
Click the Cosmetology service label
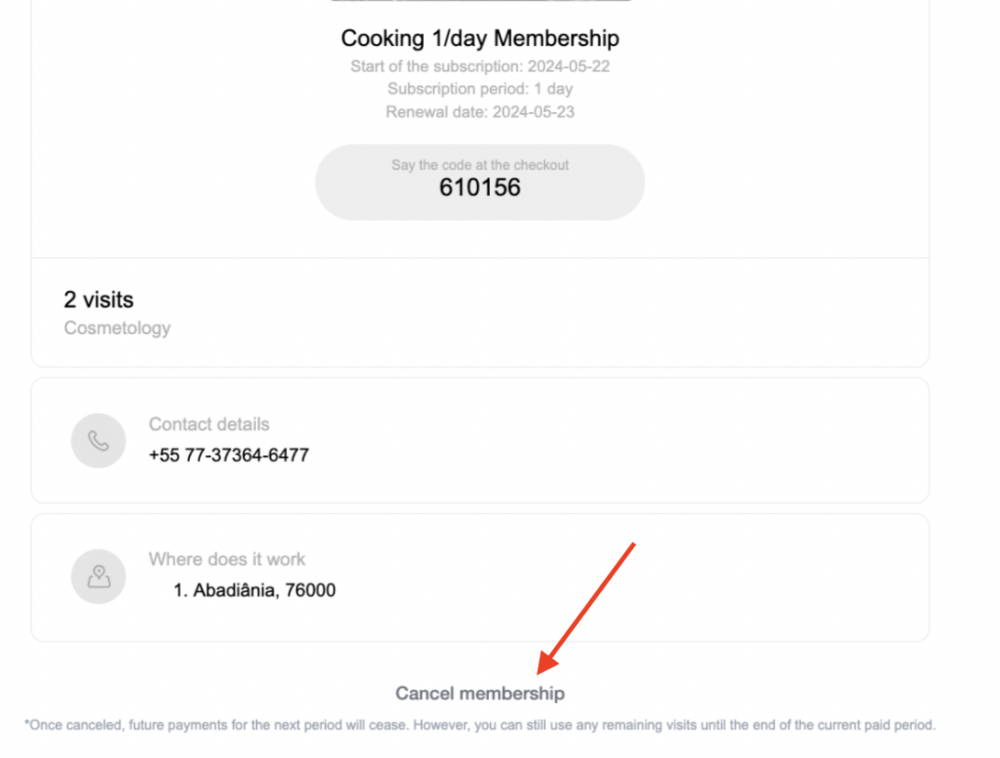click(x=117, y=328)
